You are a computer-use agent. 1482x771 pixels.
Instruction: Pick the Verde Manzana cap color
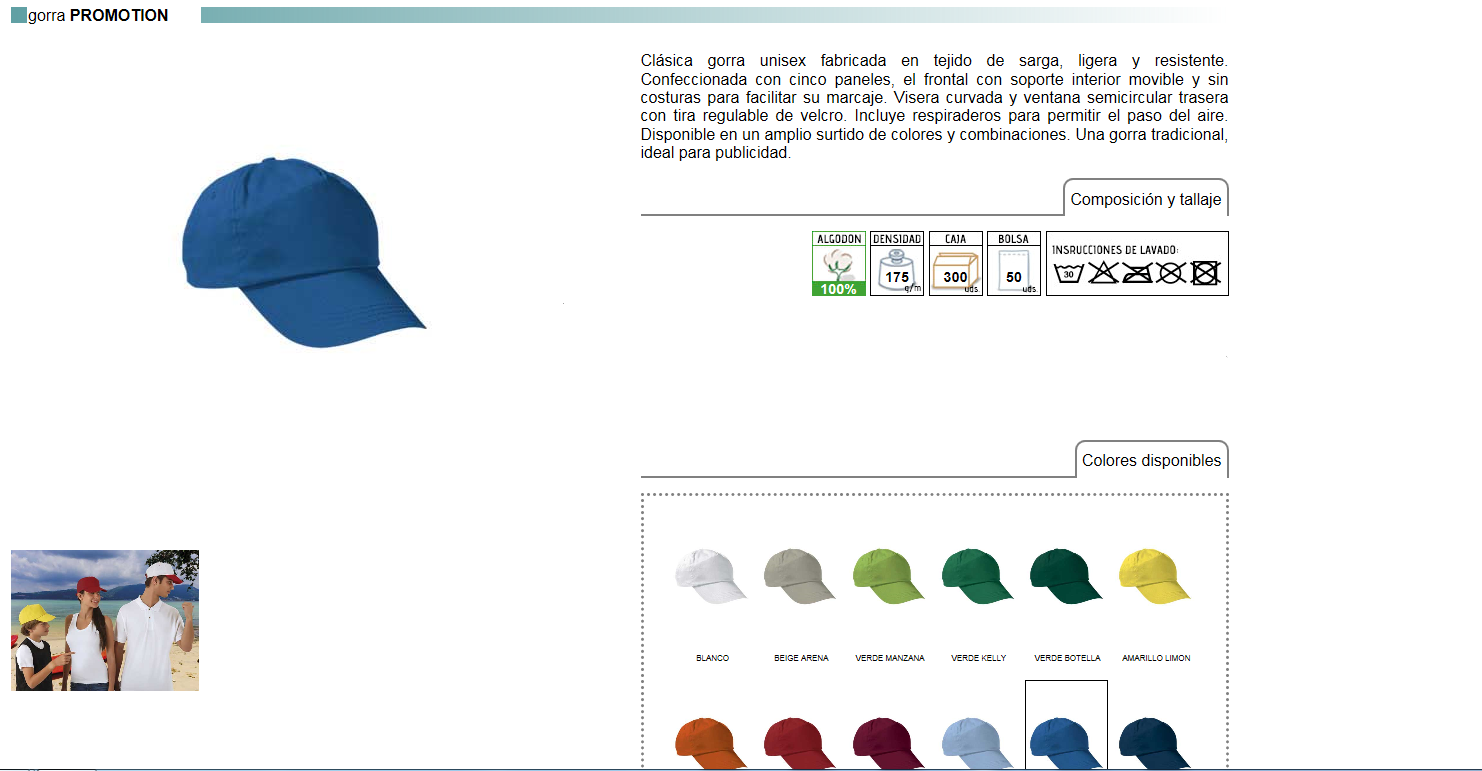pos(889,577)
